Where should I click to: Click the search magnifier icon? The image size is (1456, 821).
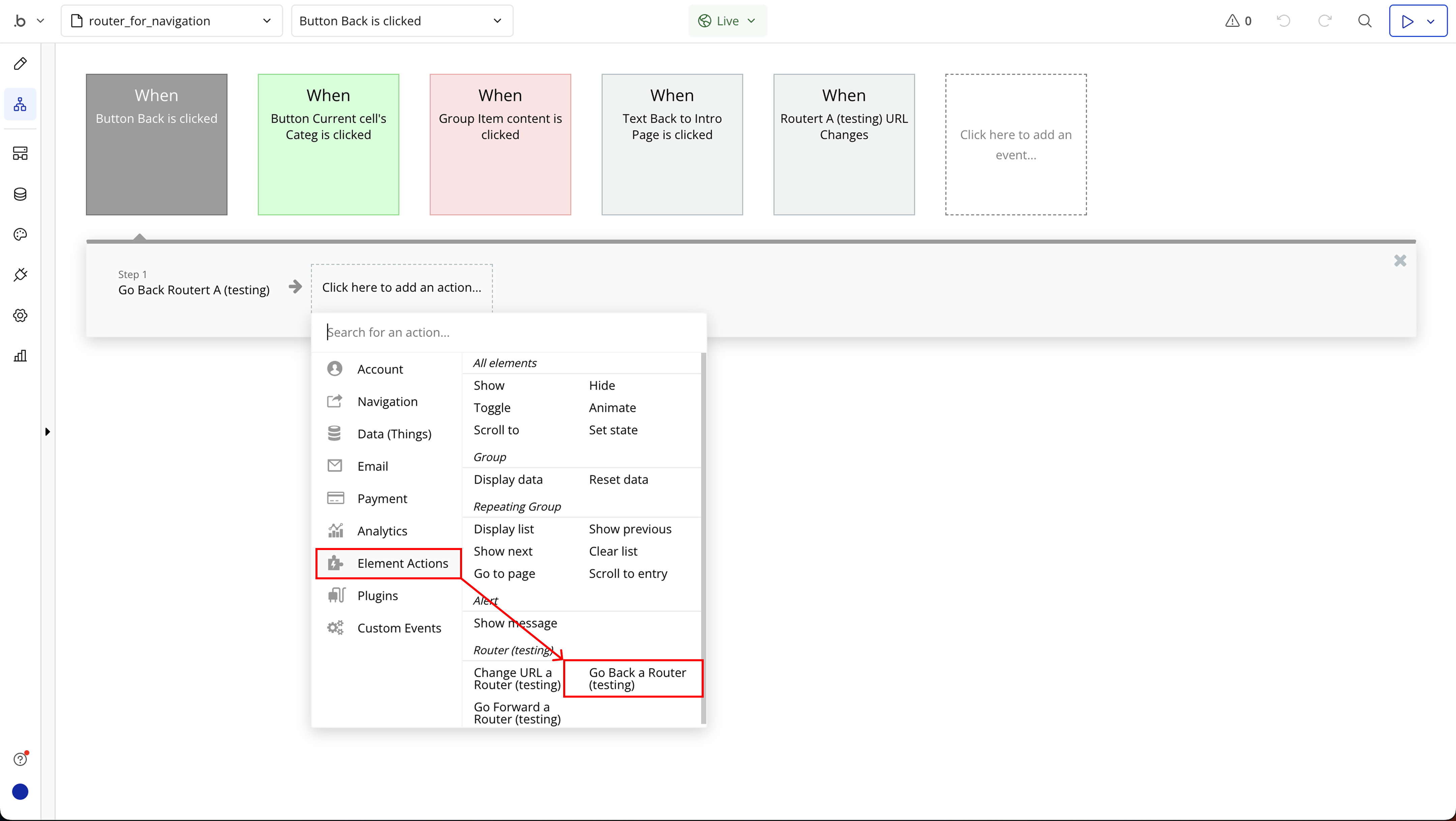pos(1364,21)
